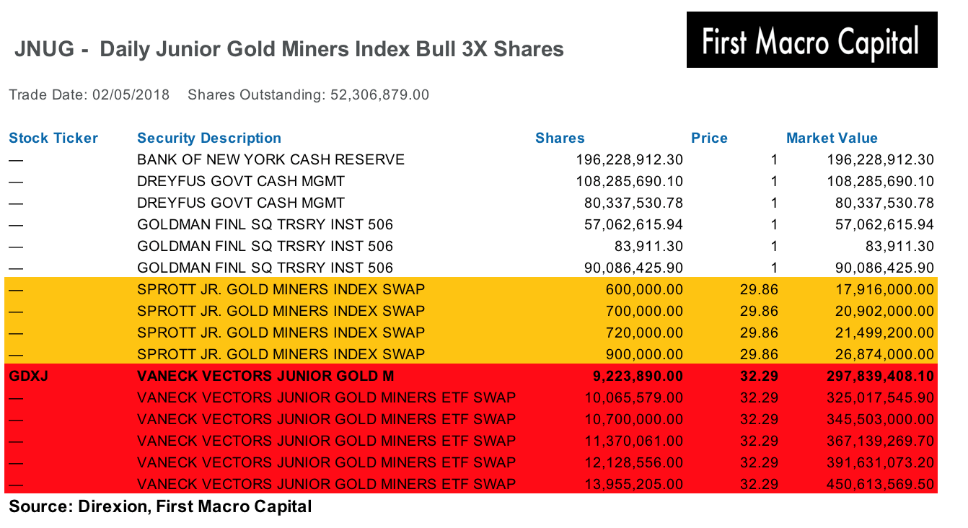Select the 26,874,000.00 market value cell
This screenshot has width=968, height=528.
[x=884, y=354]
